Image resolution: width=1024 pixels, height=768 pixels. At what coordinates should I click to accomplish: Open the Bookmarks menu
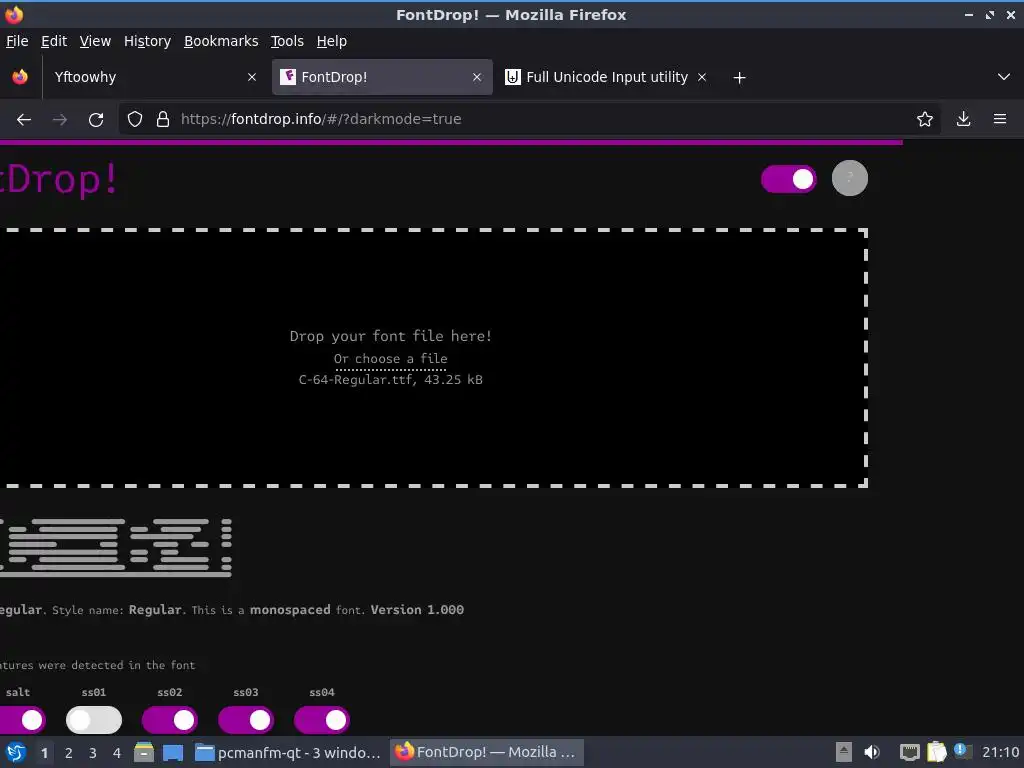[221, 41]
